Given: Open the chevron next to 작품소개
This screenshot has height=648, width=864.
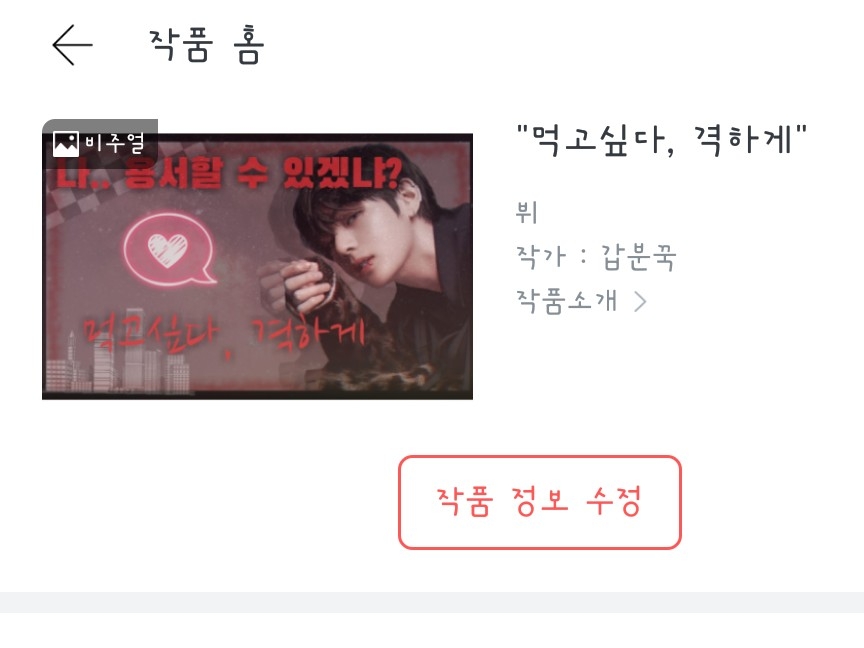Looking at the screenshot, I should point(640,302).
